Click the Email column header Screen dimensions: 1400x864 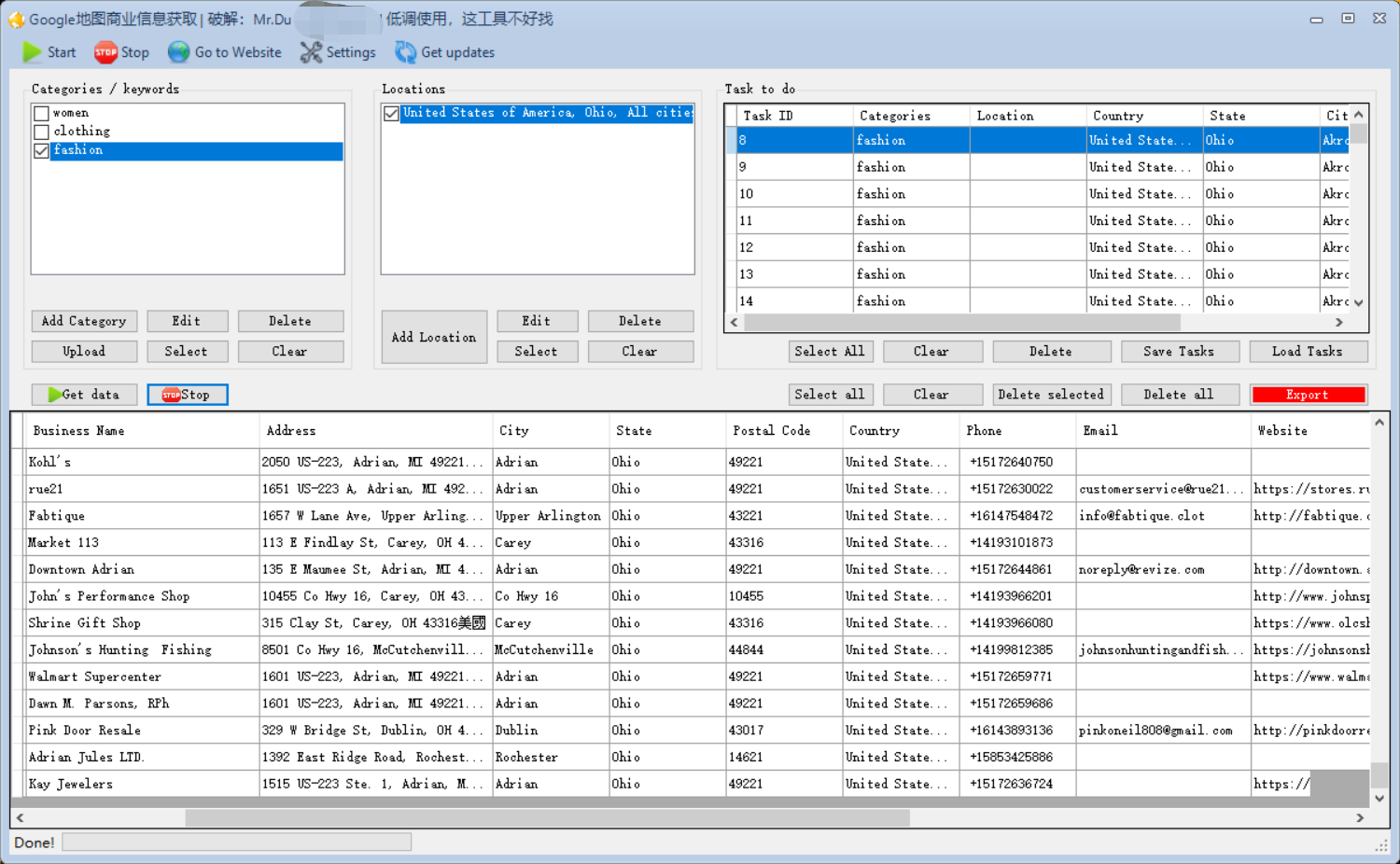pos(1163,431)
